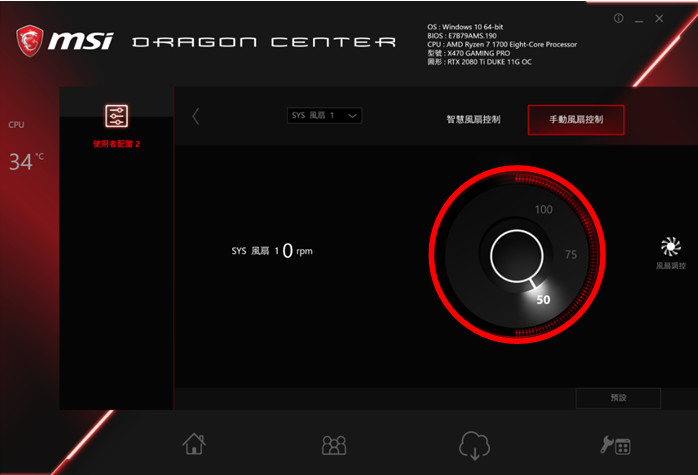Open the 風扇調控 fan tuning icon
The width and height of the screenshot is (698, 475).
point(671,253)
